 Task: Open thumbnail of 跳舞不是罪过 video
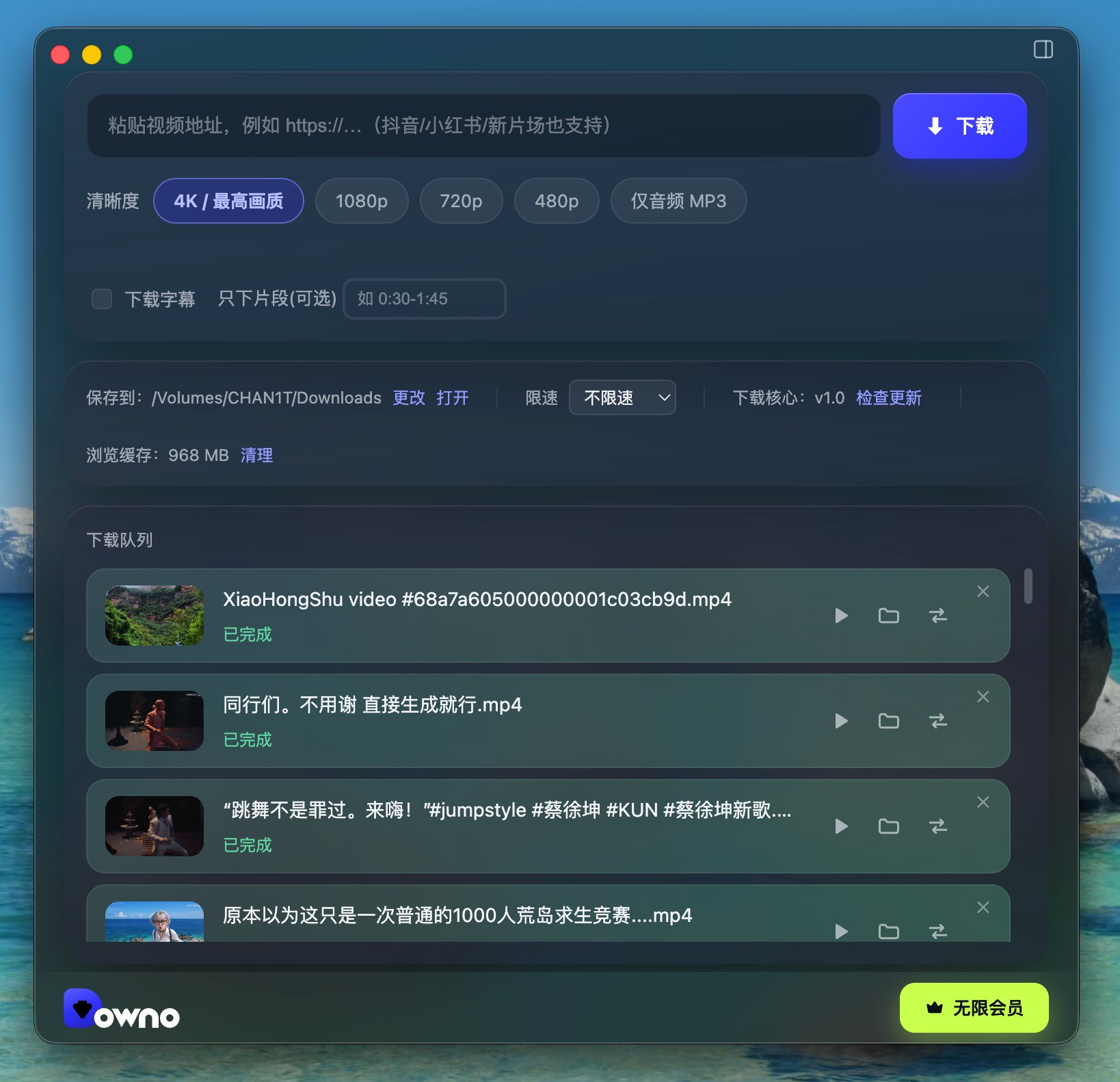pyautogui.click(x=155, y=826)
